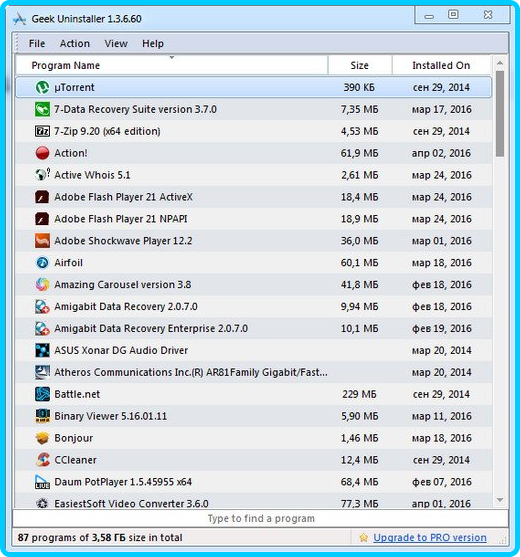Select Adobe Shockwave Player 12.2 name
520x557 pixels.
pos(123,241)
